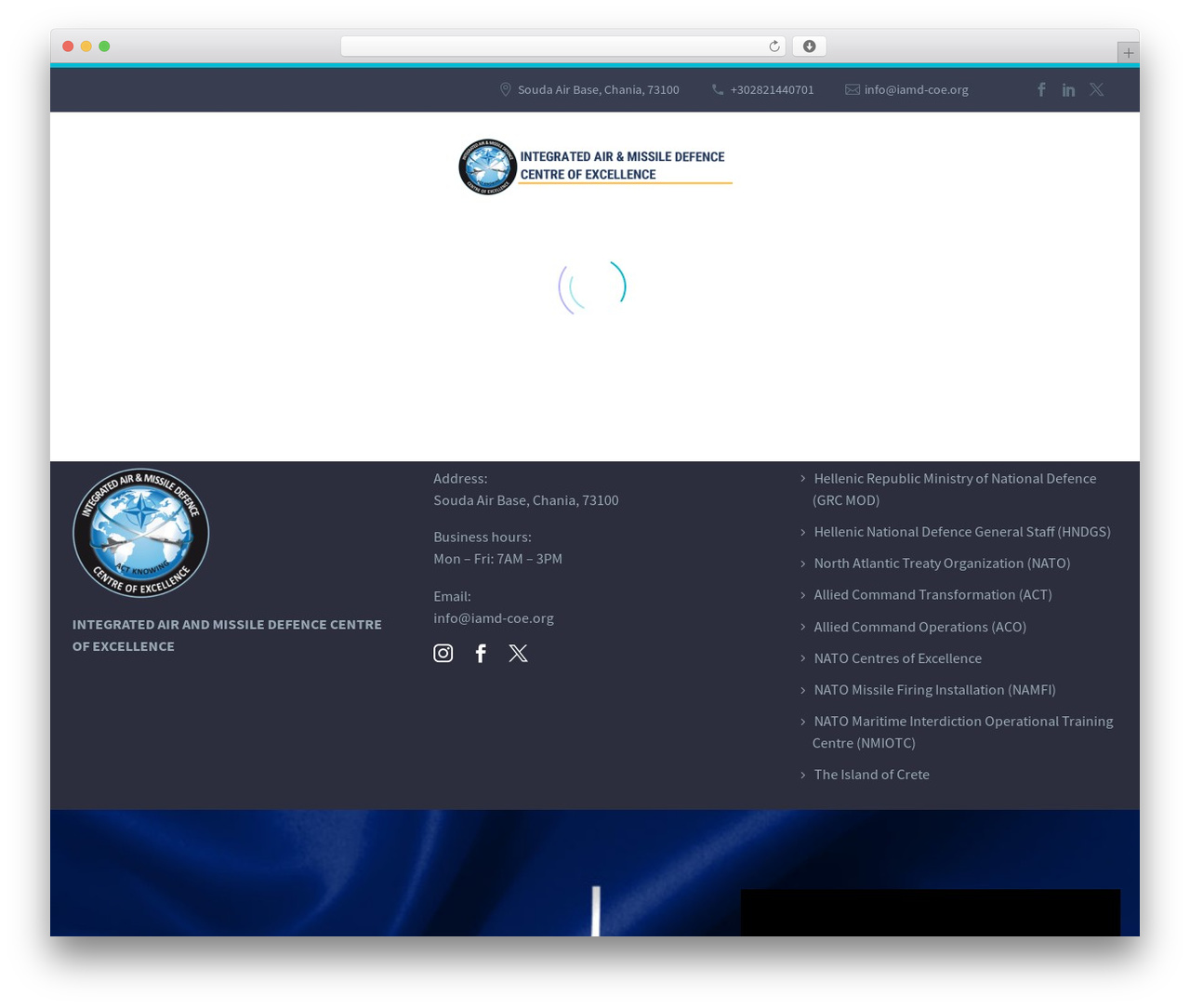Click the macOS green maximize button
The height and width of the screenshot is (1008, 1190).
pyautogui.click(x=104, y=46)
